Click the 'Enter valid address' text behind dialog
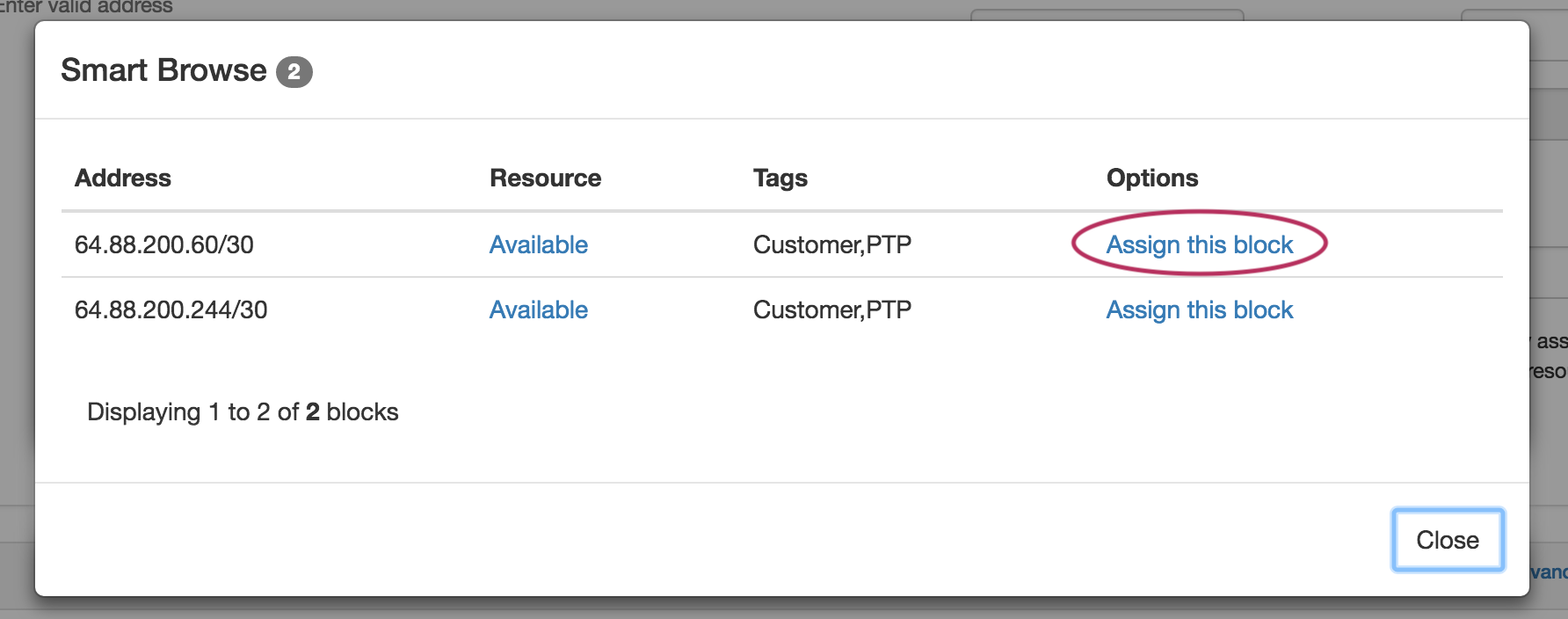Screen dimensions: 1568x619 point(88,7)
